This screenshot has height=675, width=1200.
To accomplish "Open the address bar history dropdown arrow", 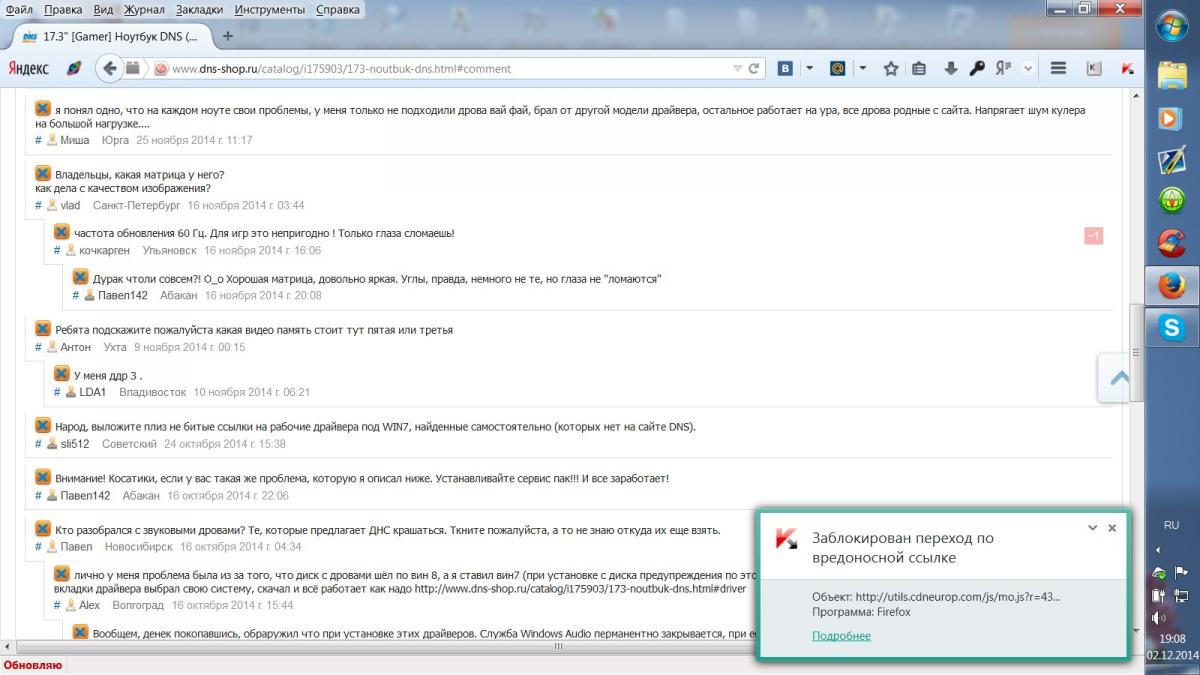I will point(737,69).
